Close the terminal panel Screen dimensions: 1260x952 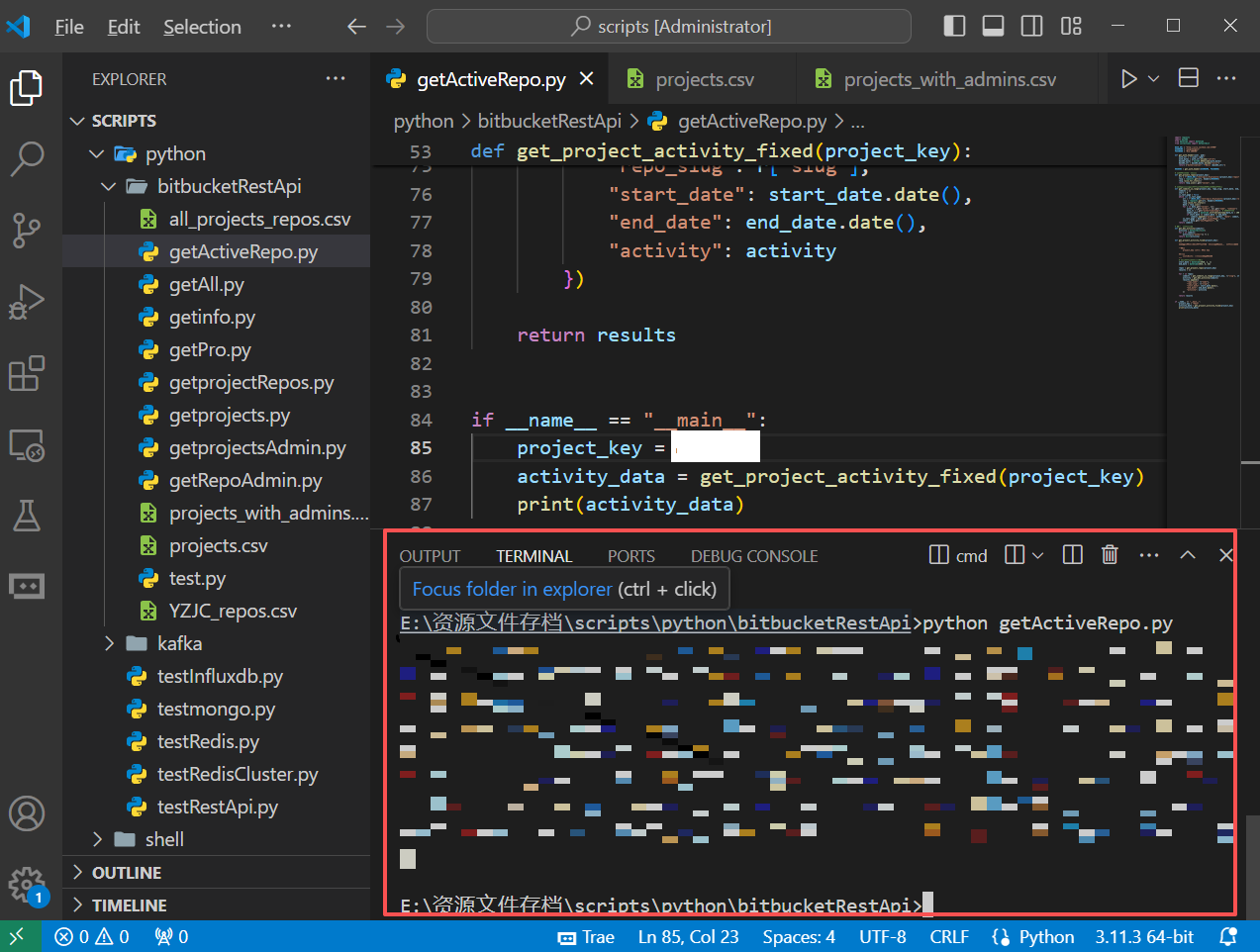click(1225, 555)
